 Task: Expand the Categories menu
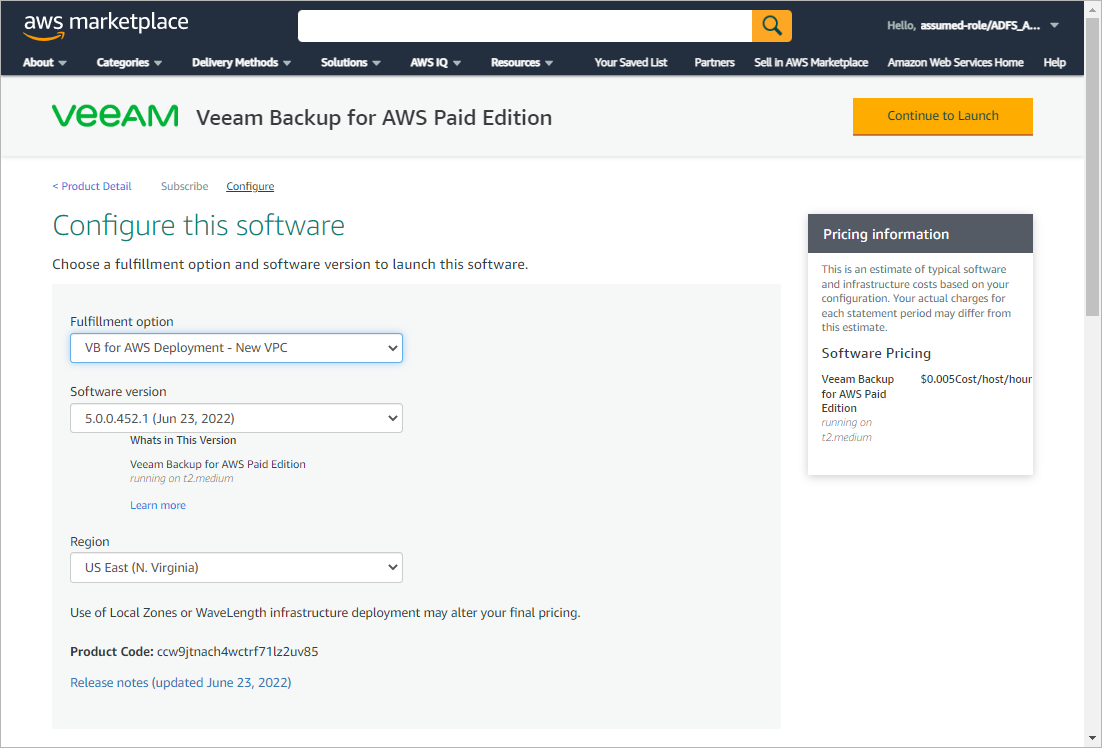click(x=129, y=62)
